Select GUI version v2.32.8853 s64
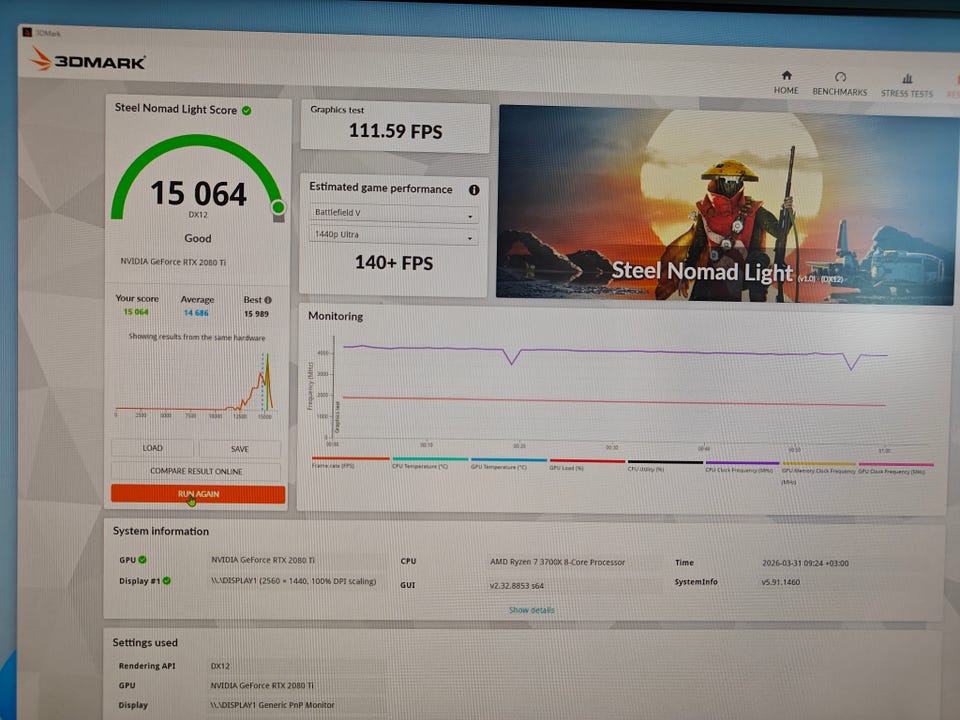This screenshot has height=720, width=960. coord(516,586)
